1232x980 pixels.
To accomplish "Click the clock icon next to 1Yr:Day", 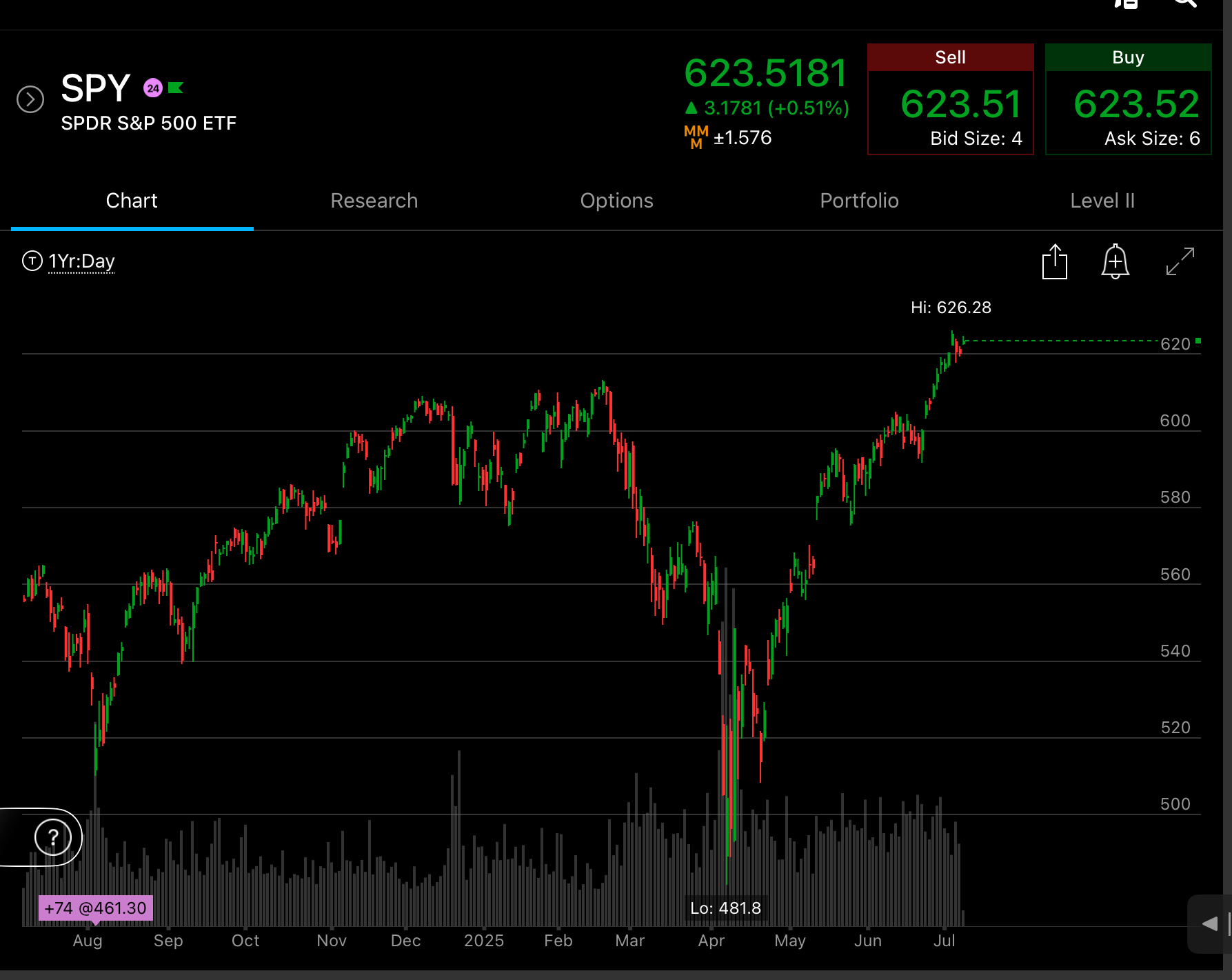I will pos(32,261).
